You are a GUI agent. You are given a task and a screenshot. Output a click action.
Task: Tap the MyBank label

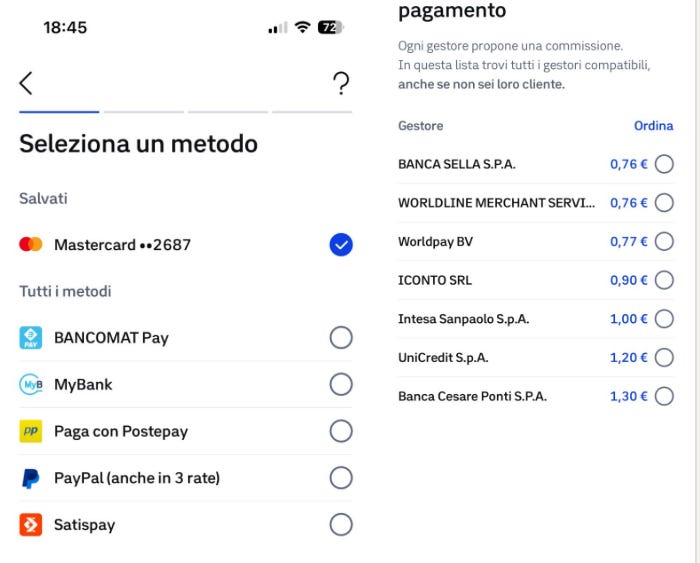pos(83,384)
